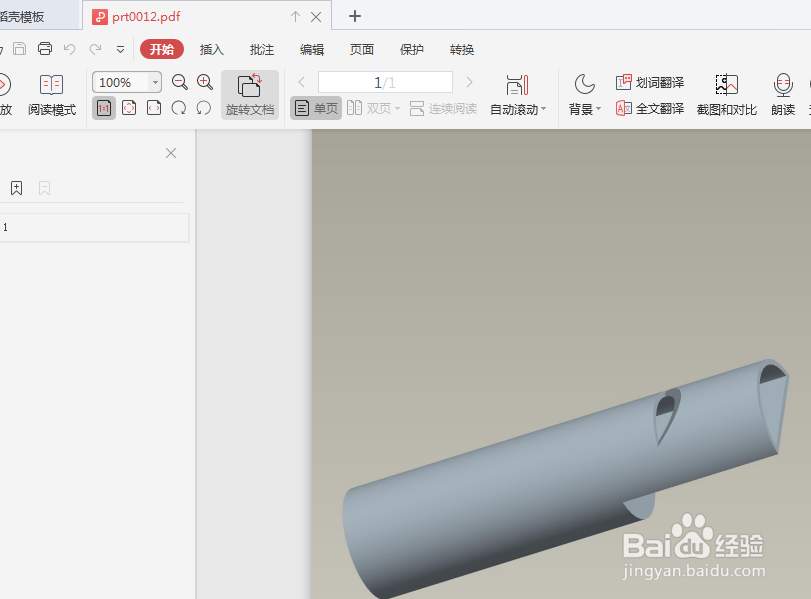This screenshot has width=811, height=599.
Task: Close the prt0012.pdf tab
Action: [x=316, y=17]
